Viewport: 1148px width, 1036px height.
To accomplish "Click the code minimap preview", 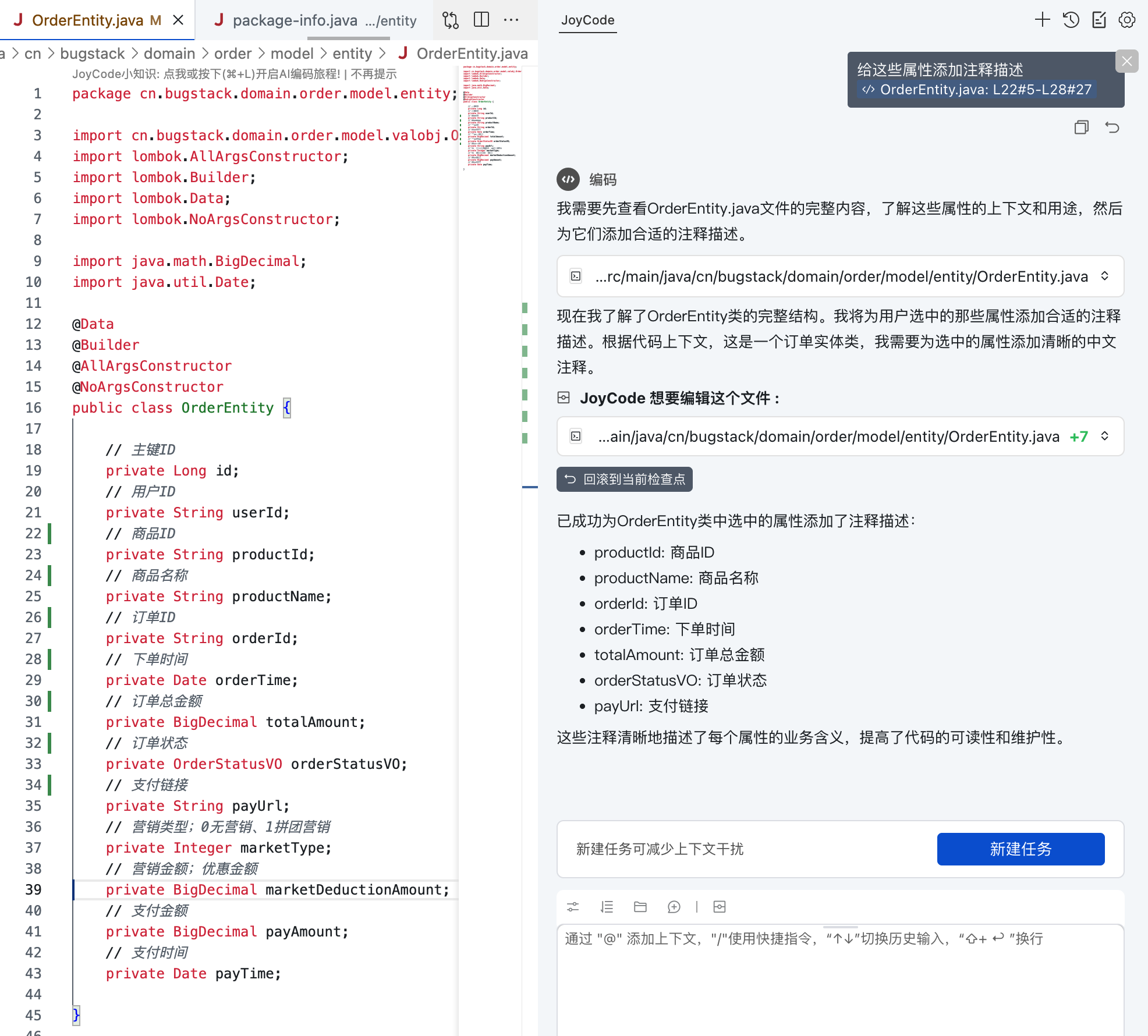I will pyautogui.click(x=489, y=116).
